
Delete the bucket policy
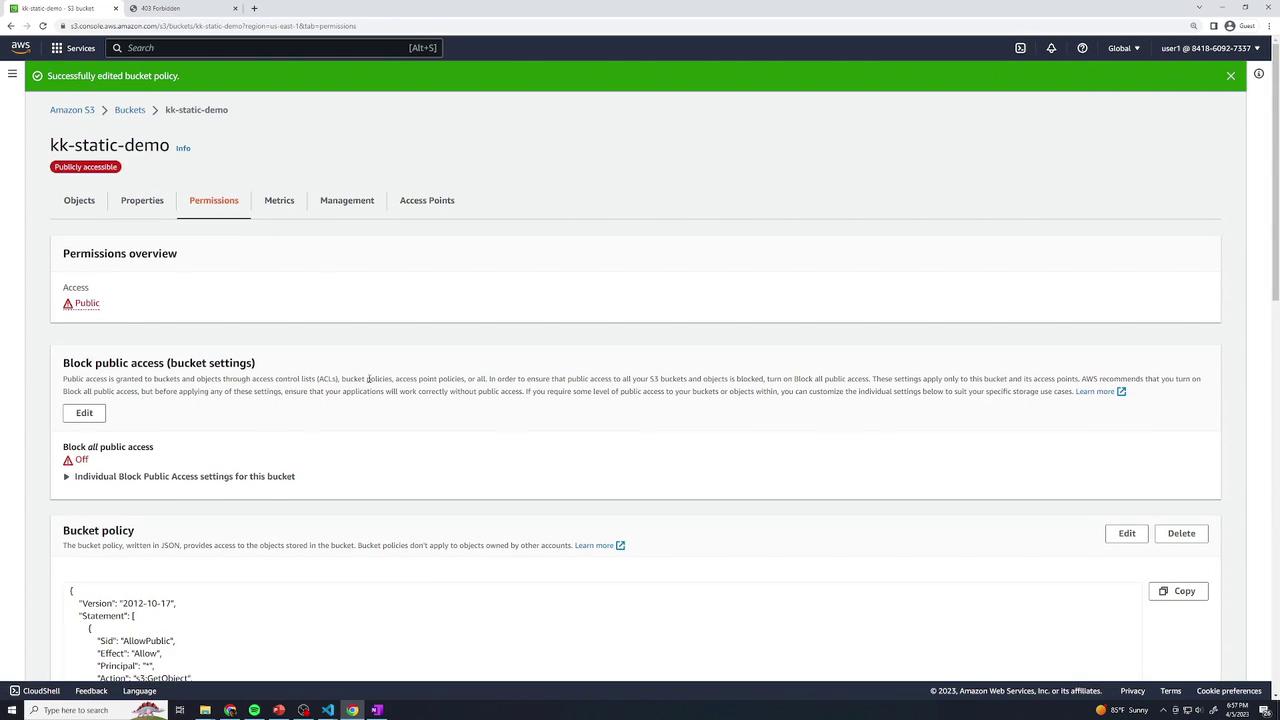pyautogui.click(x=1181, y=534)
